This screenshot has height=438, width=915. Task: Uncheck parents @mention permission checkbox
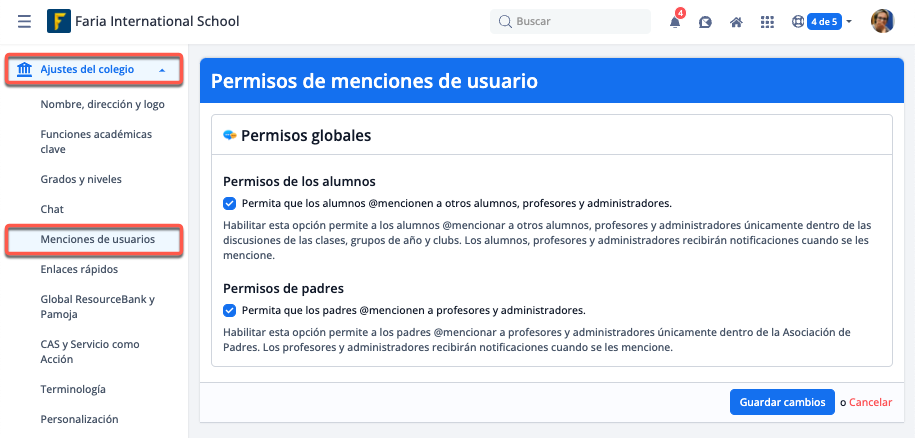[230, 310]
